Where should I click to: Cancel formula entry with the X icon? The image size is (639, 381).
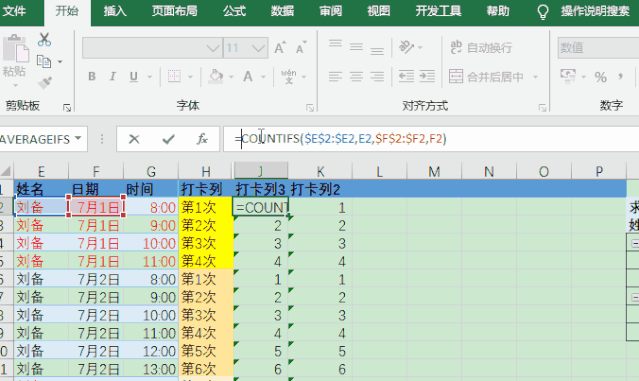click(x=134, y=139)
